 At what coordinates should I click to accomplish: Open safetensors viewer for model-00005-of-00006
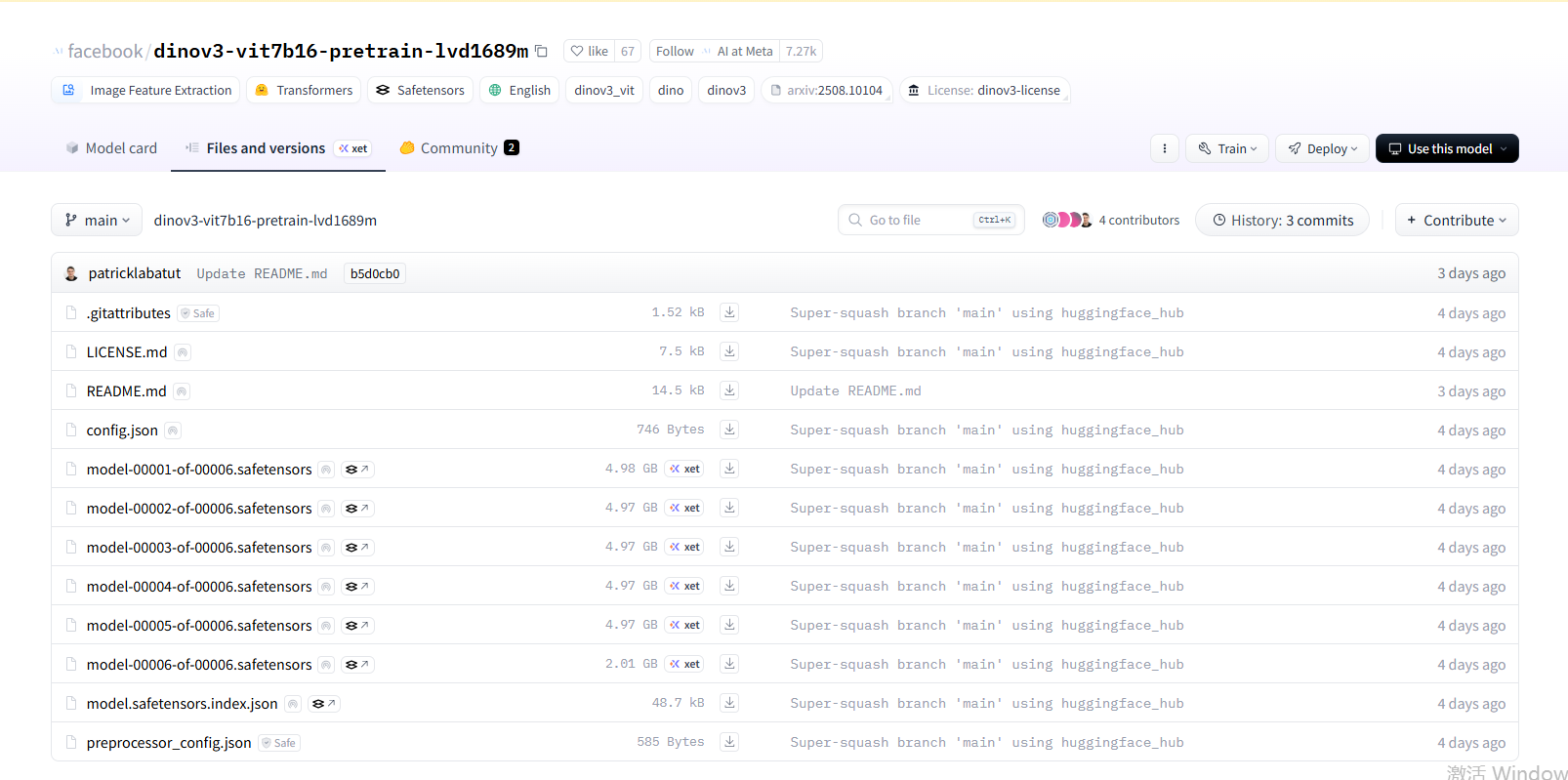357,626
